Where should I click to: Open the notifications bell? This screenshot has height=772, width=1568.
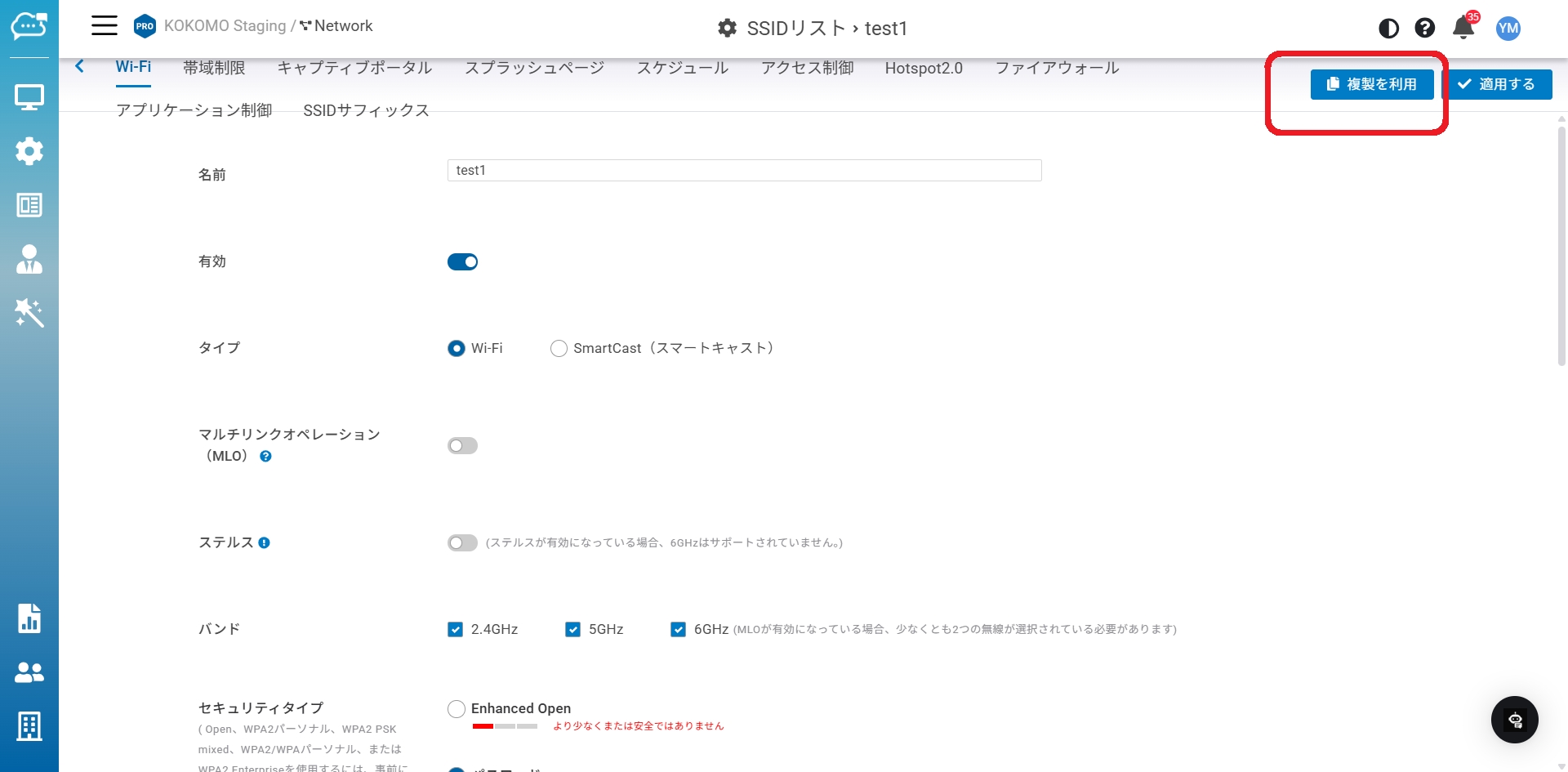(1463, 29)
